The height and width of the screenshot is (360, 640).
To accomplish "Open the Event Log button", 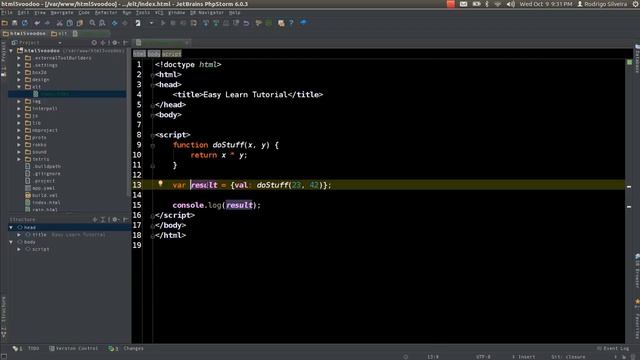I will (x=613, y=349).
